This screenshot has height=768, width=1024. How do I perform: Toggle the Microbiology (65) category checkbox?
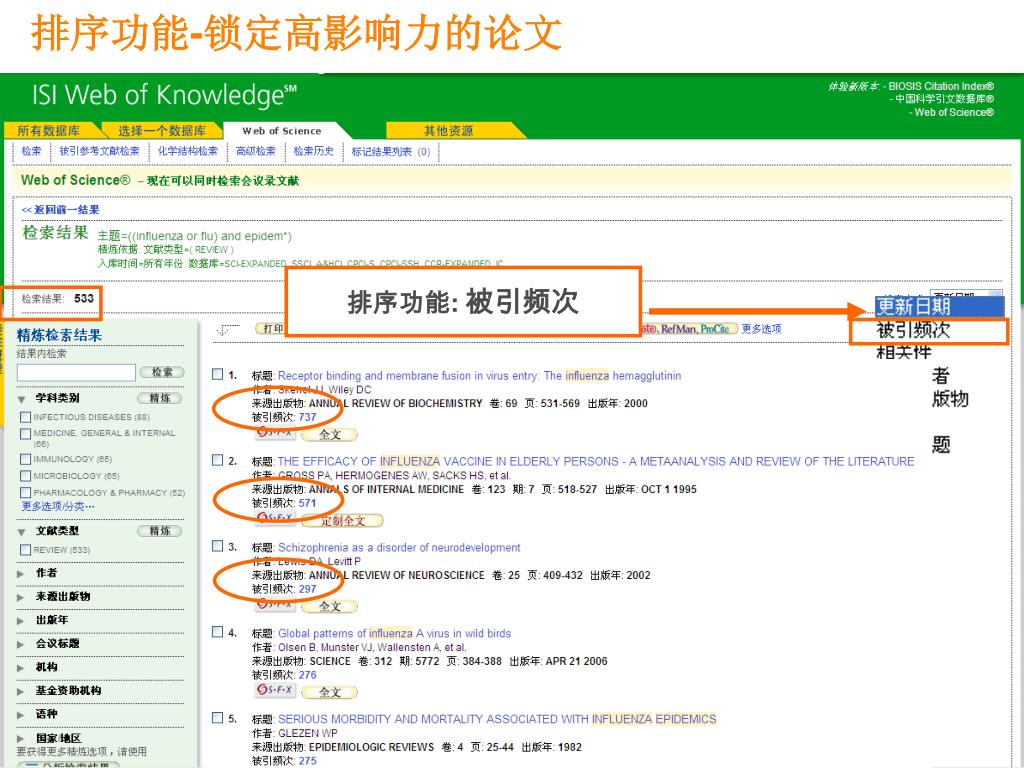[x=25, y=476]
